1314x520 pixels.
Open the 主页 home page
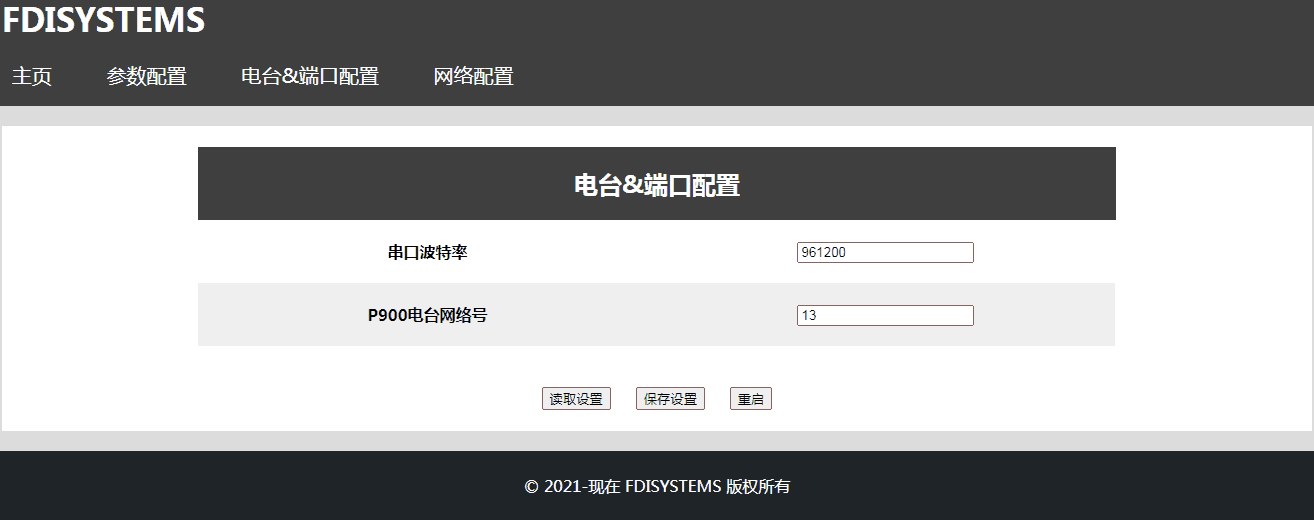pyautogui.click(x=32, y=77)
